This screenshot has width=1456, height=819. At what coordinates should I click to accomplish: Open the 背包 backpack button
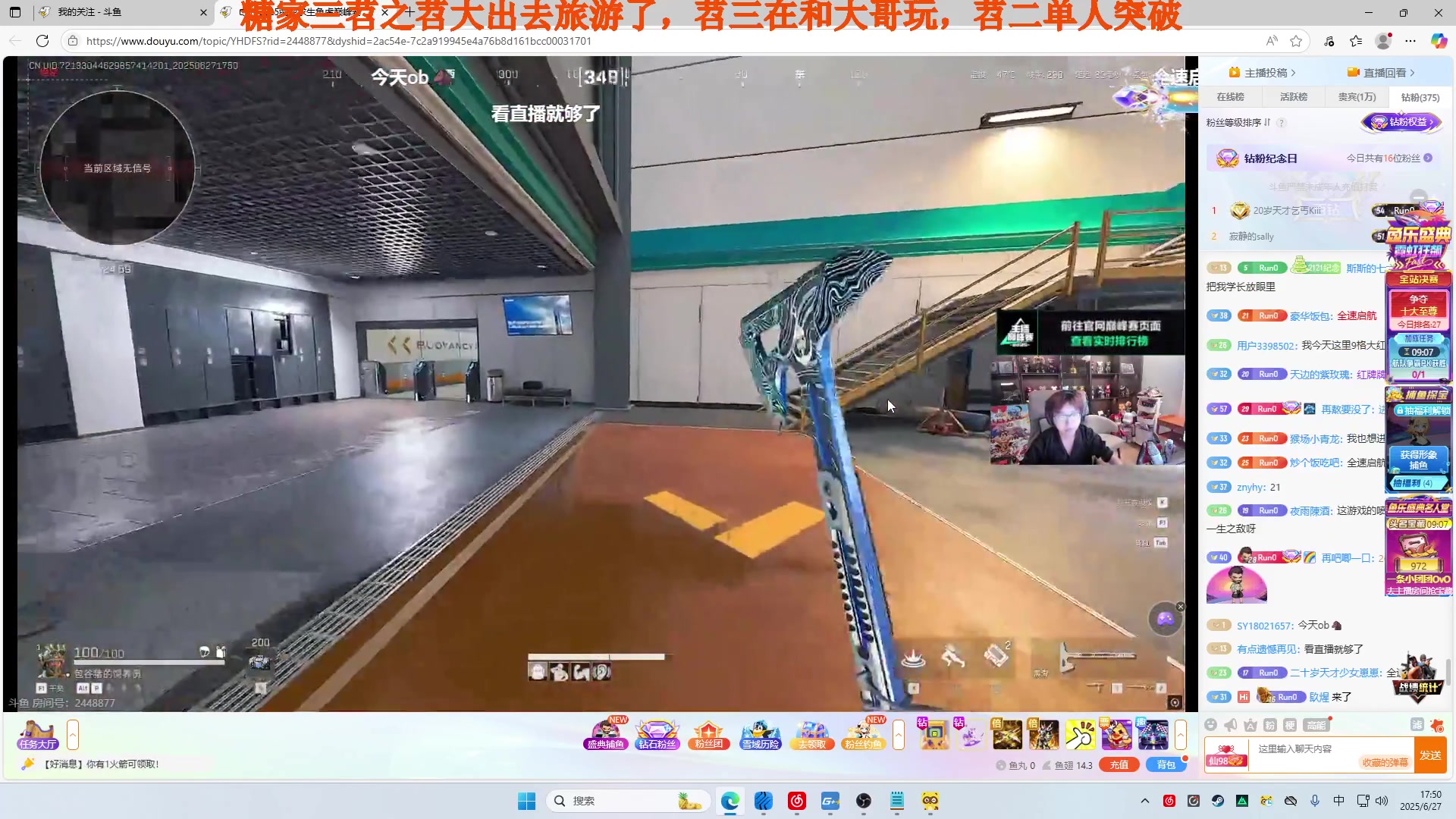pyautogui.click(x=1166, y=765)
